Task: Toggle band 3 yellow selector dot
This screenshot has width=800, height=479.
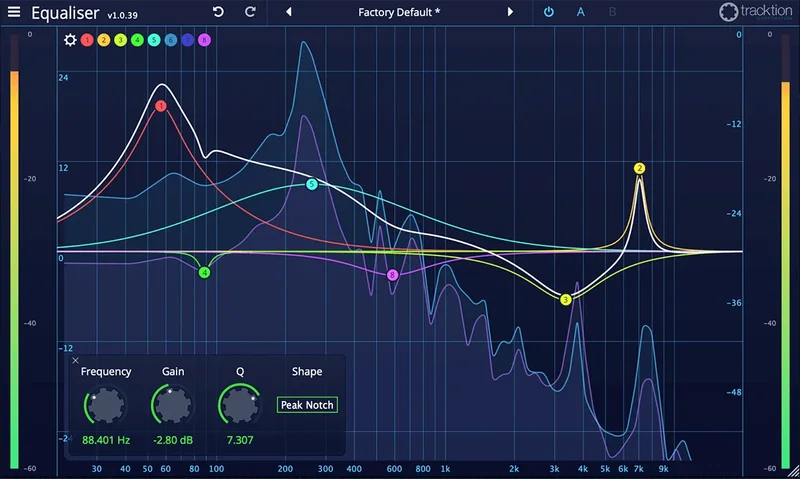Action: point(120,40)
